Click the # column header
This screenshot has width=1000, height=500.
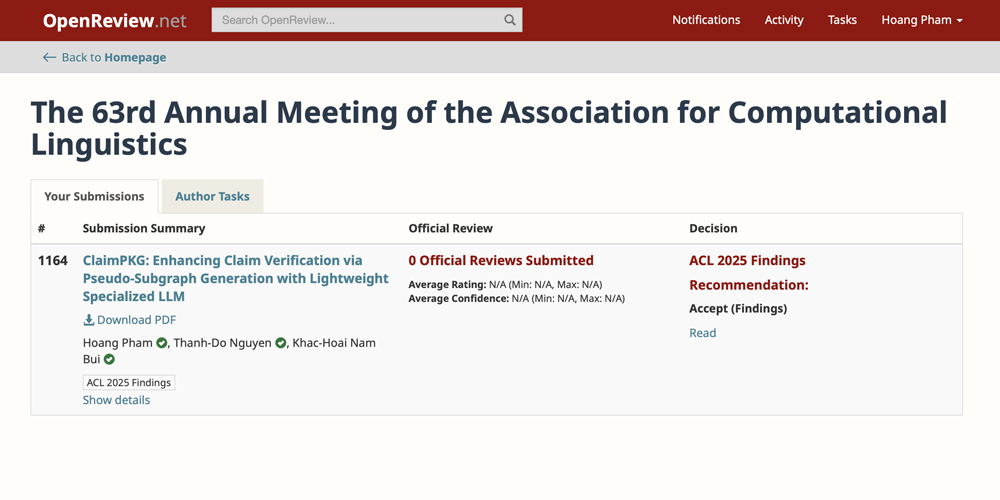pos(41,228)
